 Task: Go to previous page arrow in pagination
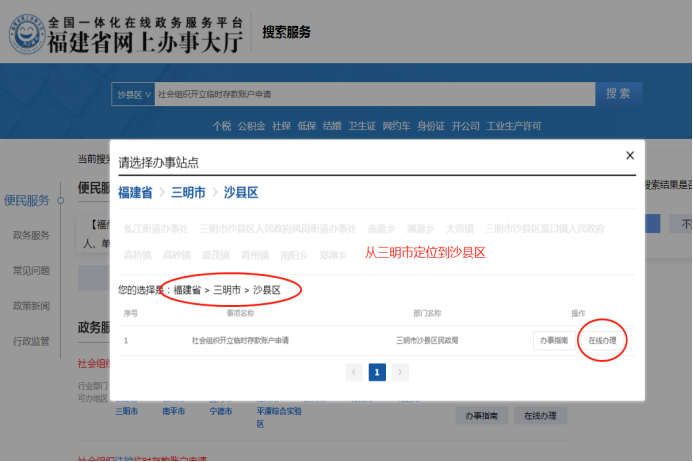354,372
